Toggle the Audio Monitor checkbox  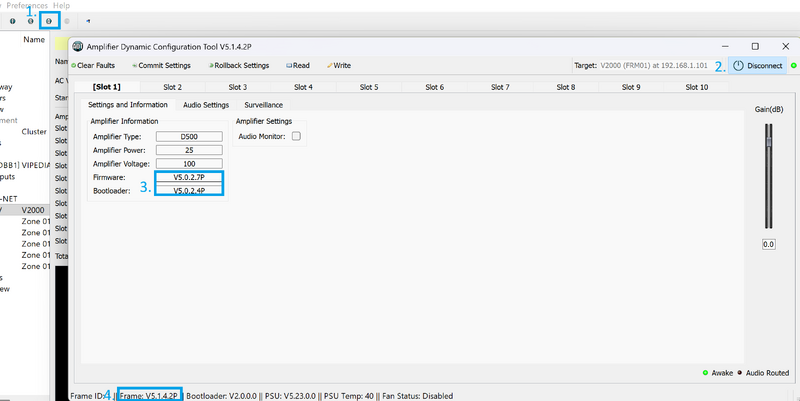296,136
